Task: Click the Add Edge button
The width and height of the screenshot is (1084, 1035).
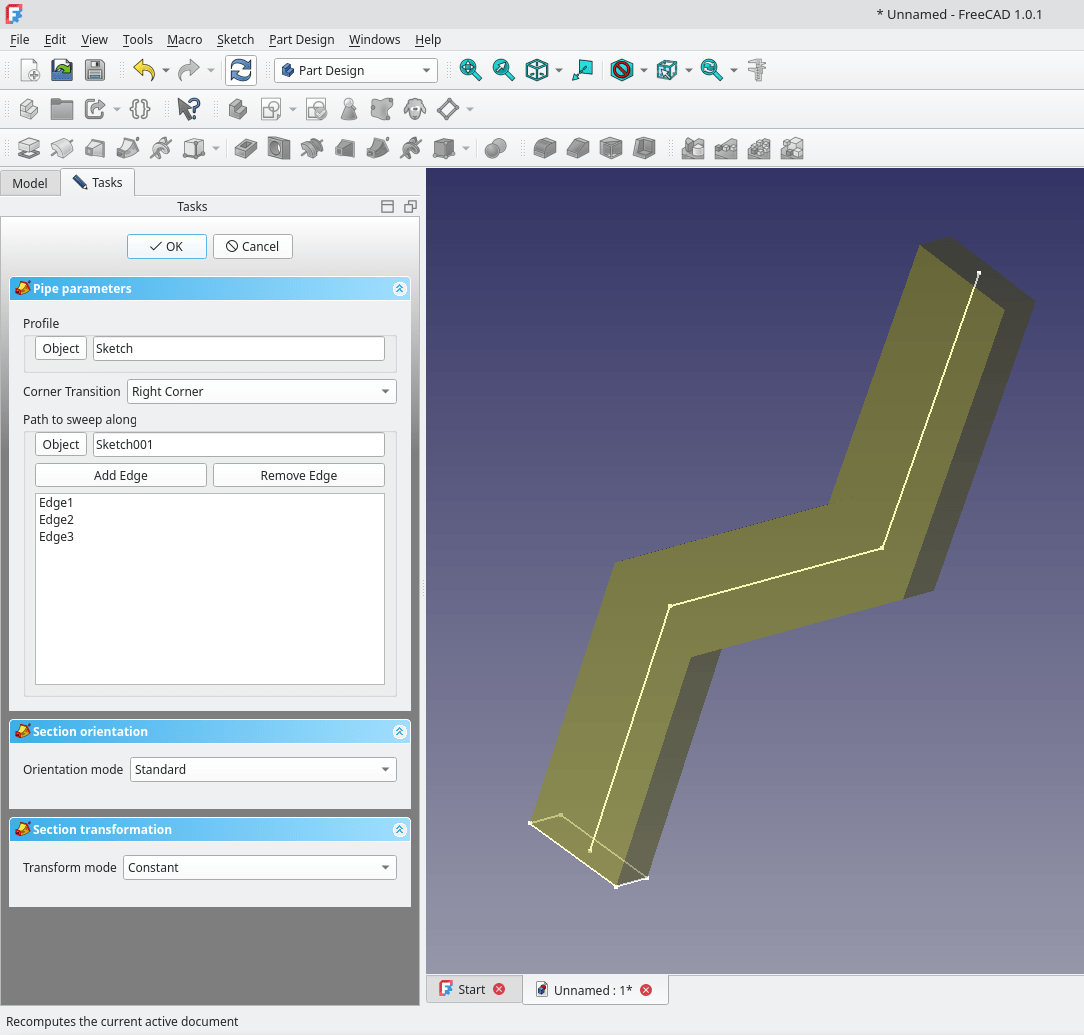Action: pos(120,474)
